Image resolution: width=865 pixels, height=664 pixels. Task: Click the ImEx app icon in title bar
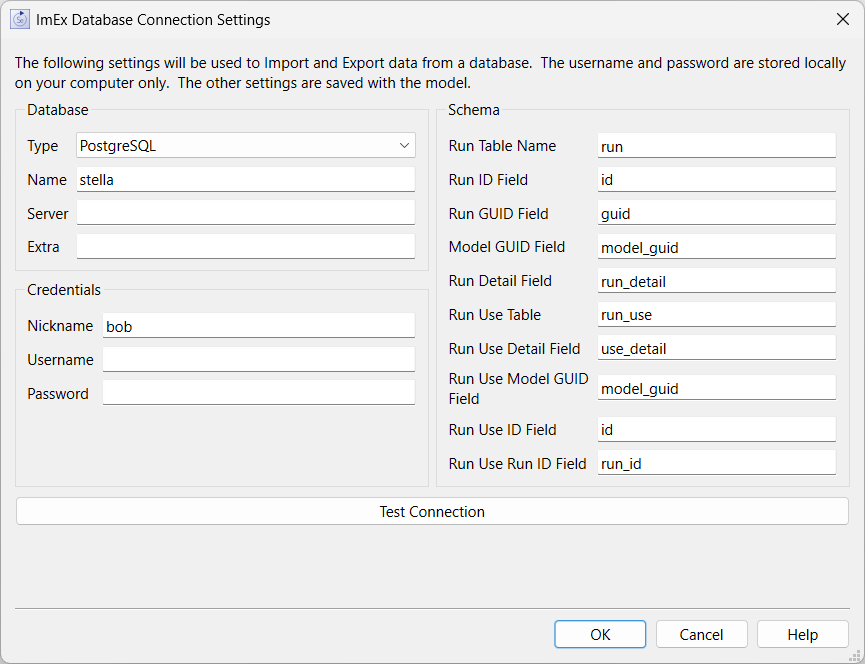coord(20,19)
